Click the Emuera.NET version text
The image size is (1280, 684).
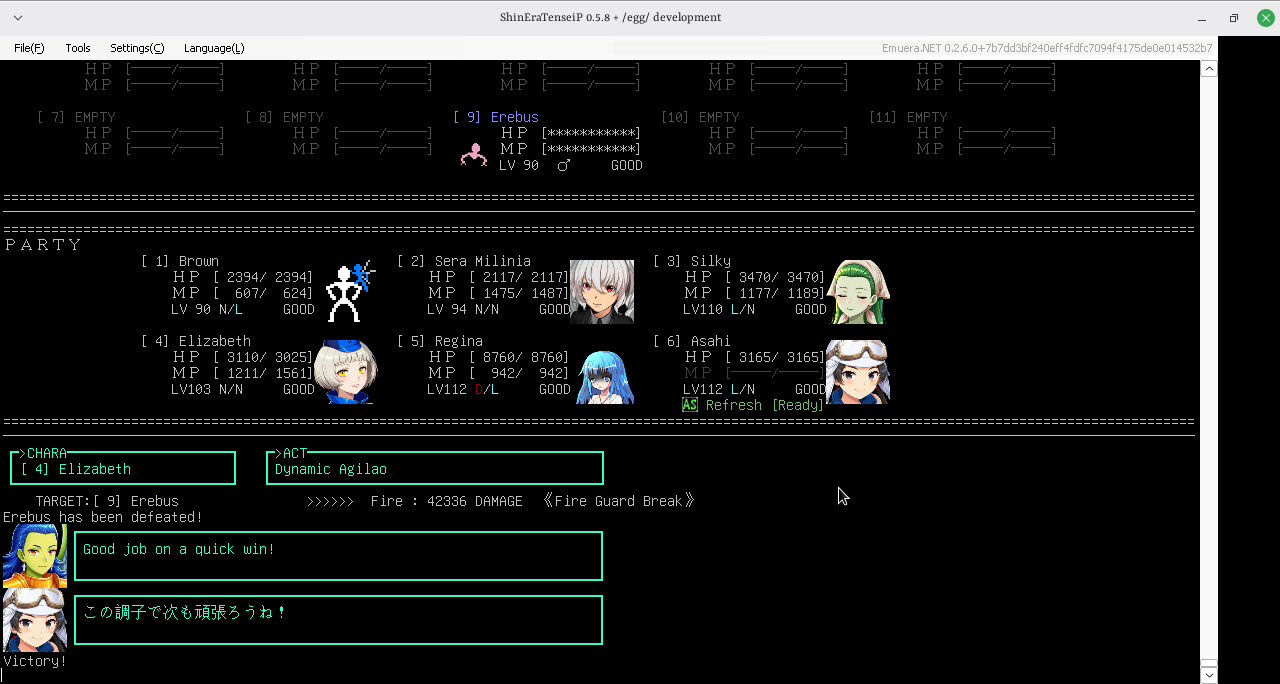[x=1047, y=48]
